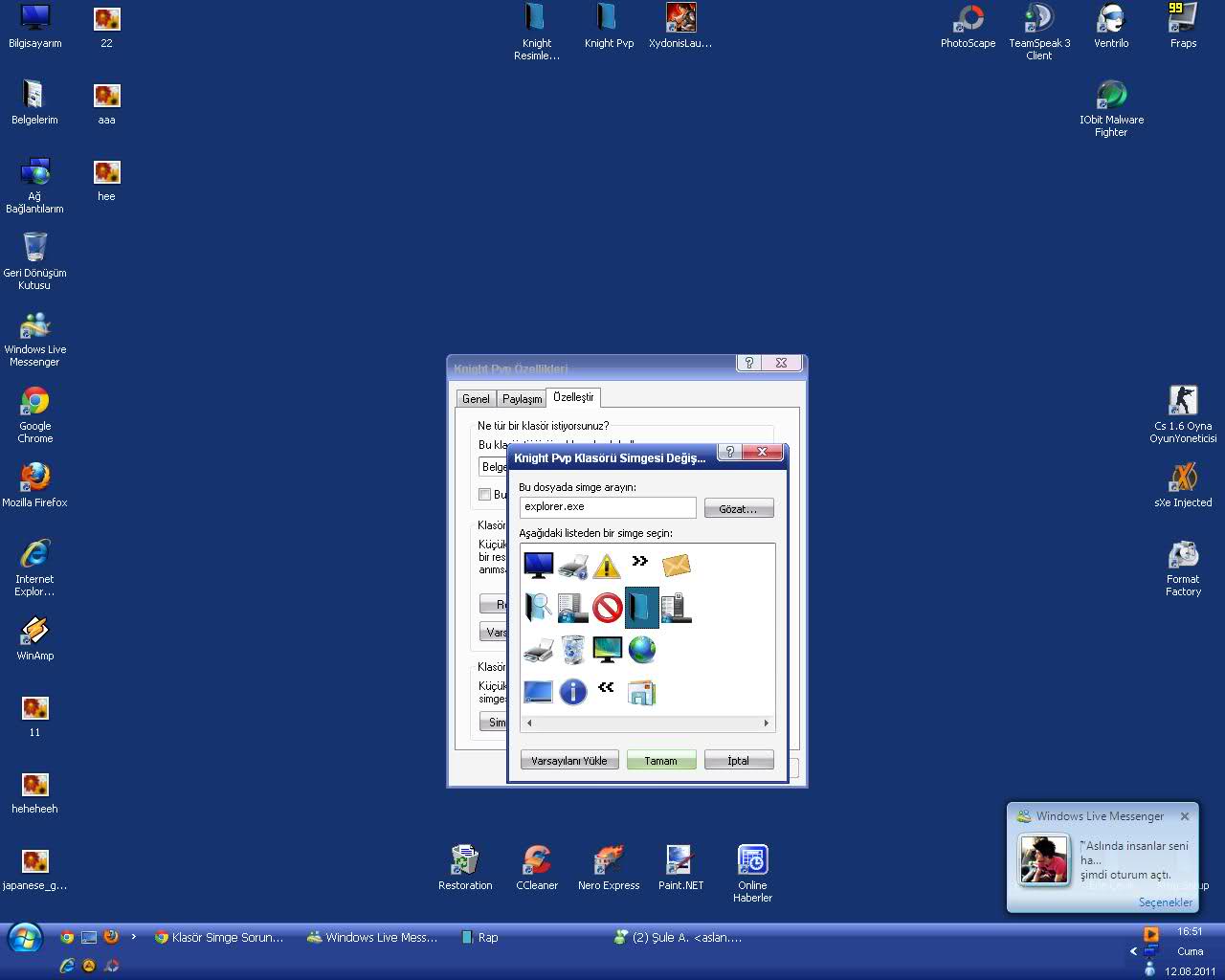Confirm with the Tamam button

tap(661, 761)
